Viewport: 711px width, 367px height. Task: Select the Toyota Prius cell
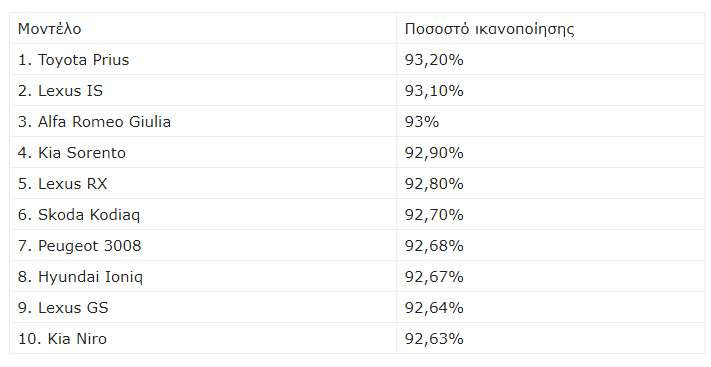click(203, 59)
